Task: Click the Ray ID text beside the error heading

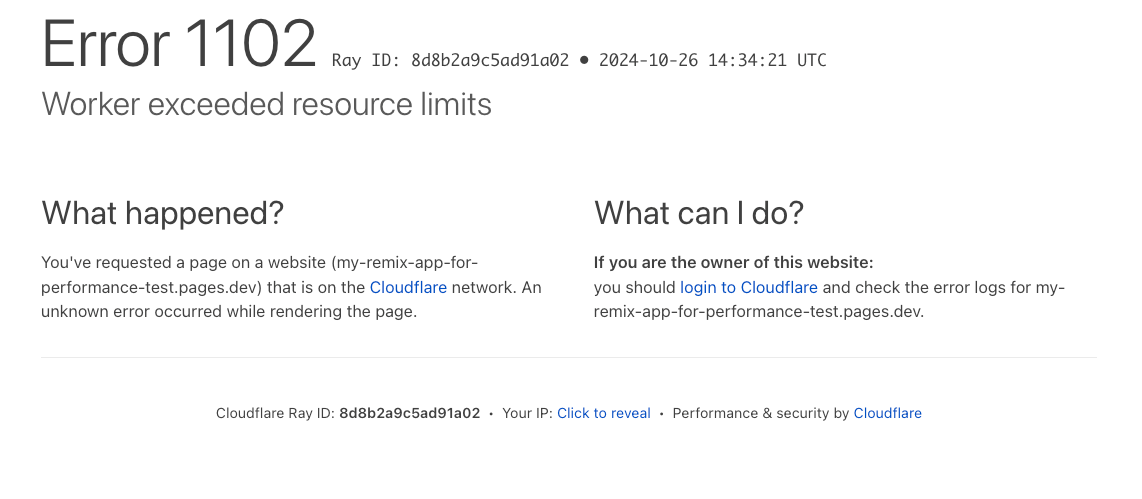Action: 450,60
